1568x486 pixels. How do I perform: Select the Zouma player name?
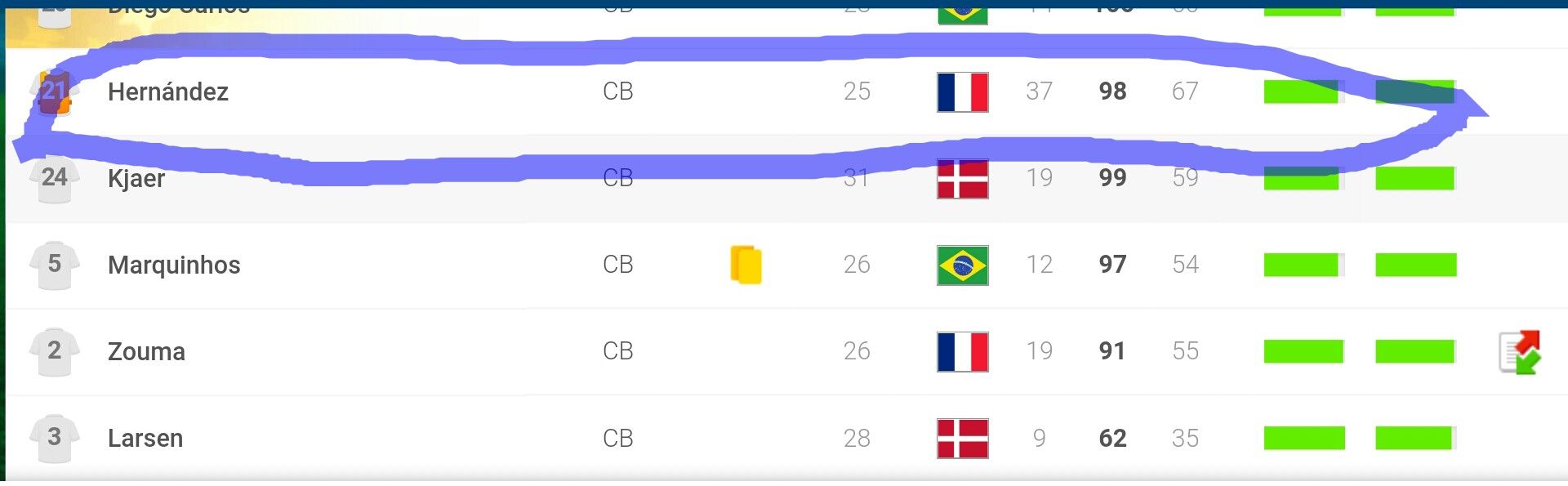click(147, 351)
